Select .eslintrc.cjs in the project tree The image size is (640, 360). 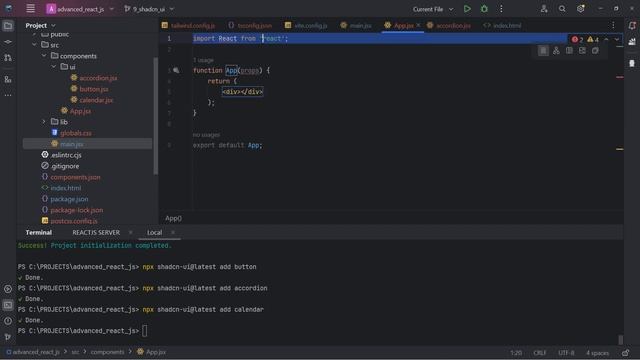coord(66,155)
